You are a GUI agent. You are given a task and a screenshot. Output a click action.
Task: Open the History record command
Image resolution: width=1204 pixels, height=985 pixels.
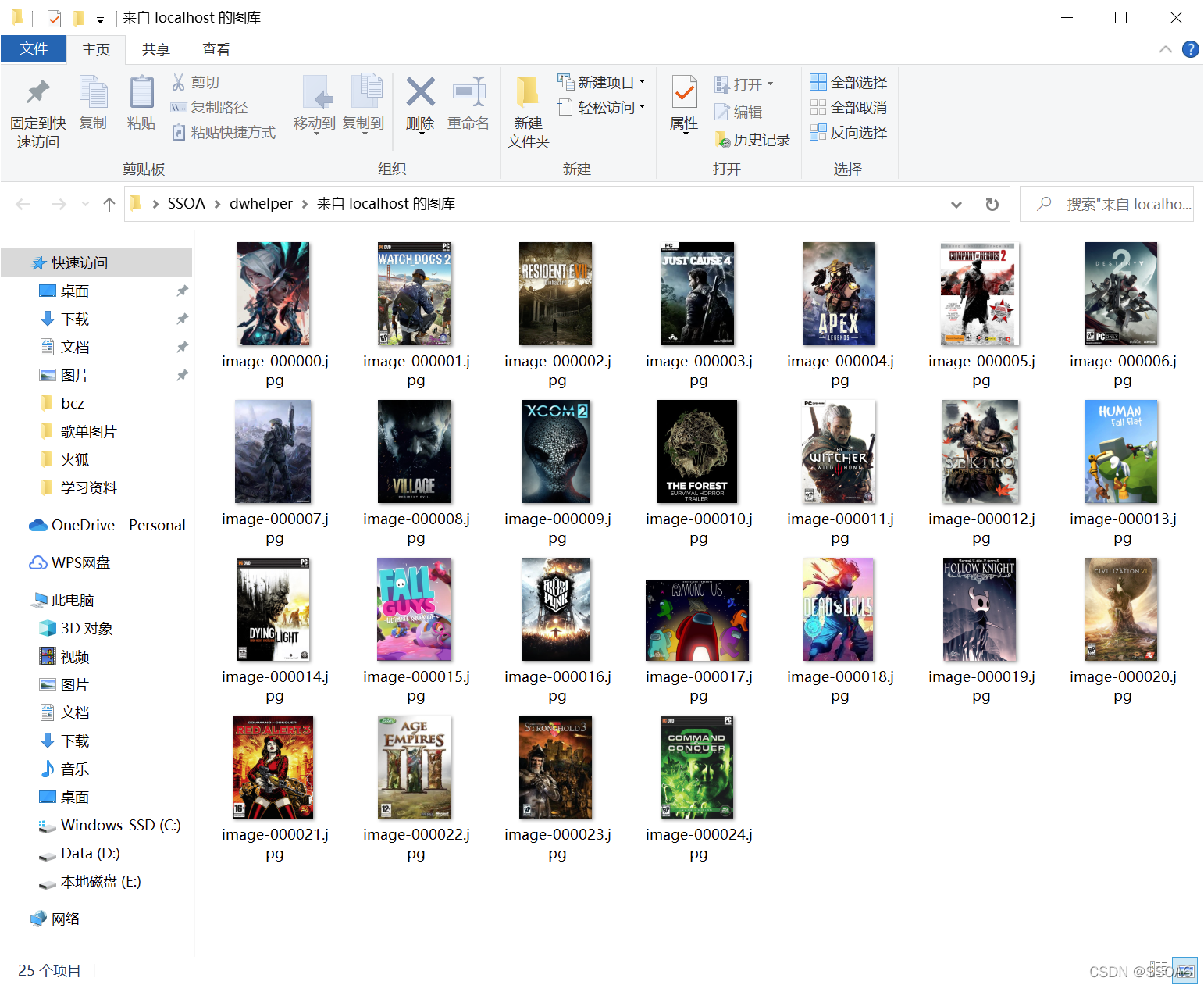tap(753, 139)
